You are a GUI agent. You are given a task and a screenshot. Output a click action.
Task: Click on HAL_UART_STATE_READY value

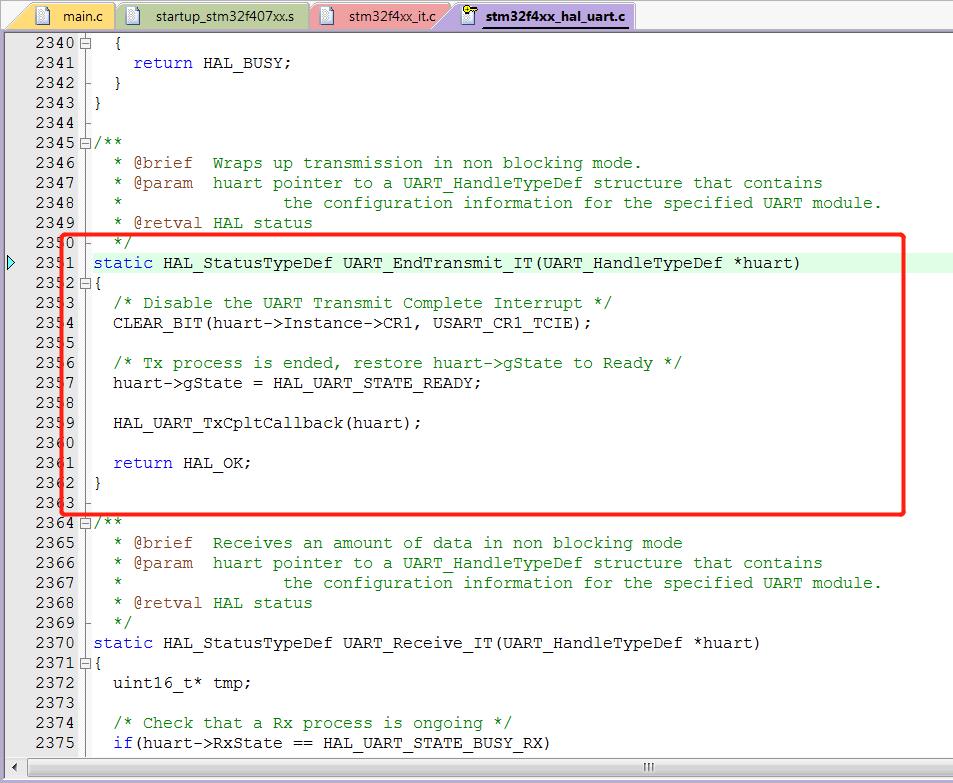tap(373, 384)
